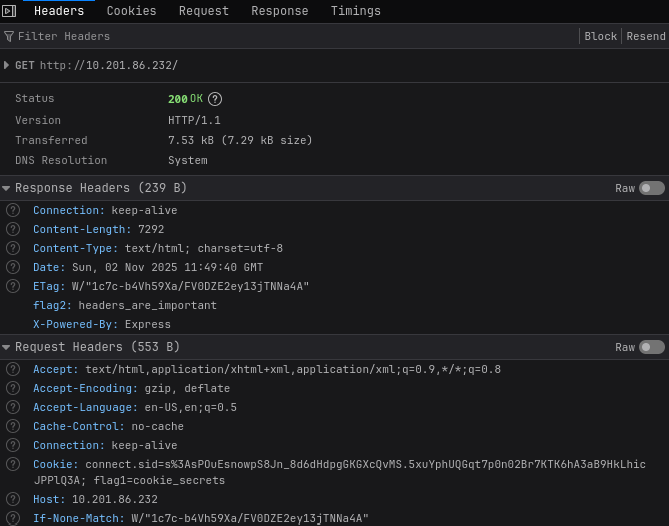The height and width of the screenshot is (526, 669).
Task: Click help icon beside Accept-Encoding header
Action: click(x=13, y=388)
